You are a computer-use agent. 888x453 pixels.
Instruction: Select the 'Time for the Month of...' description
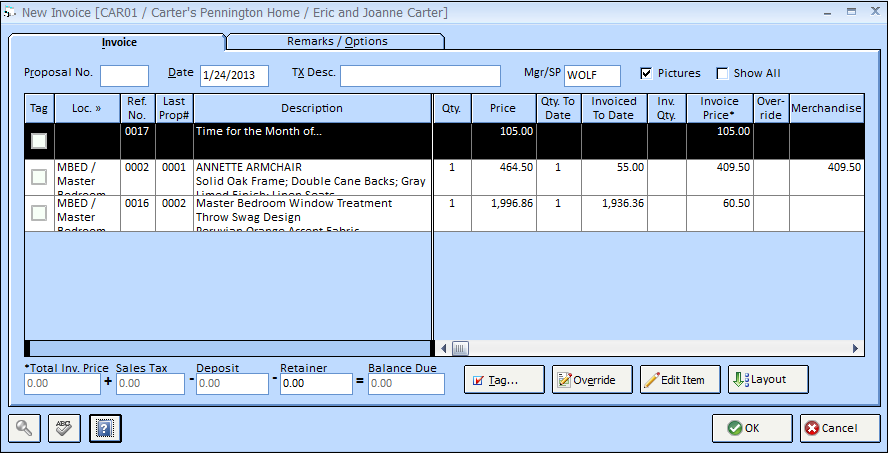pos(313,141)
